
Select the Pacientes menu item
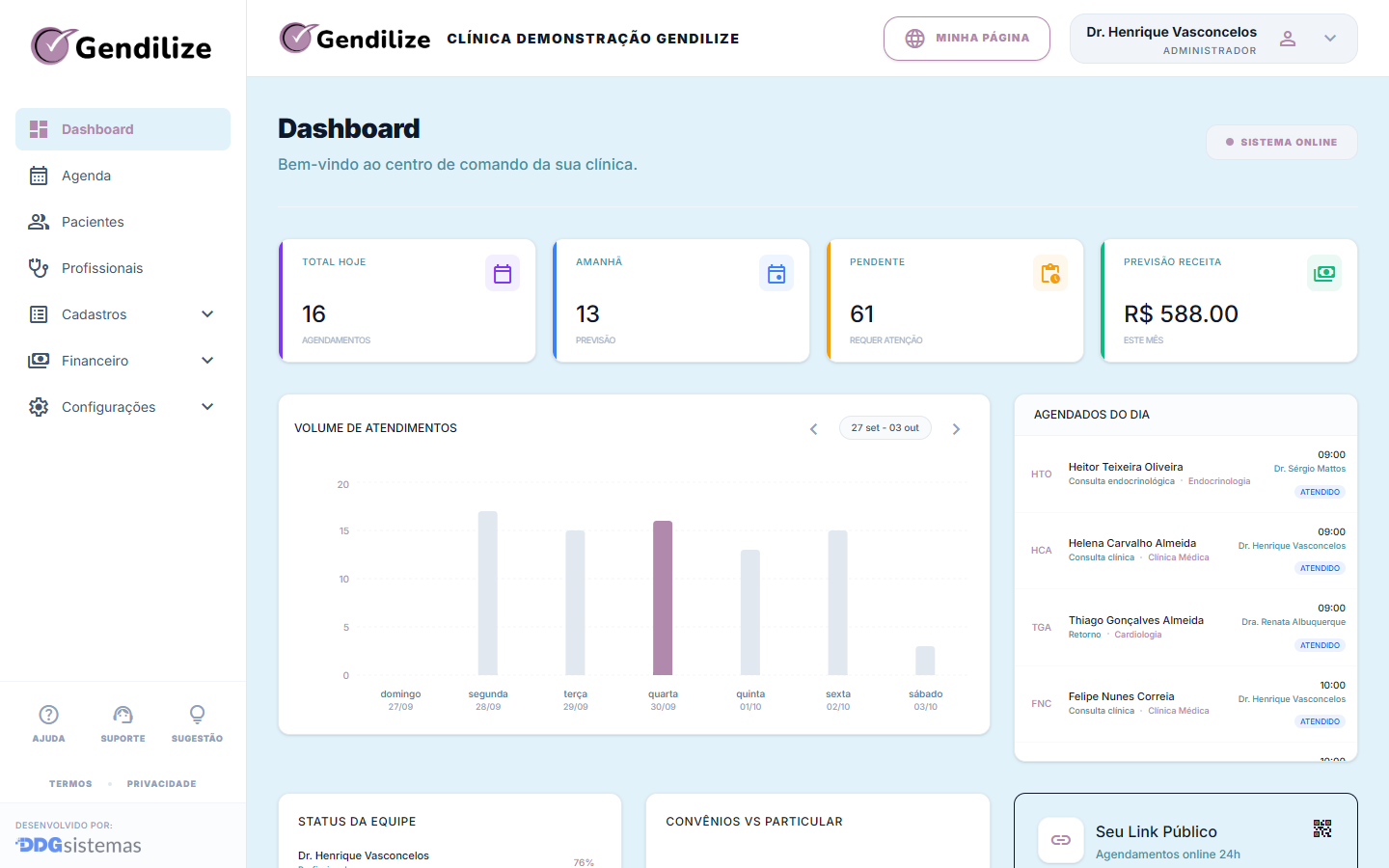(123, 222)
